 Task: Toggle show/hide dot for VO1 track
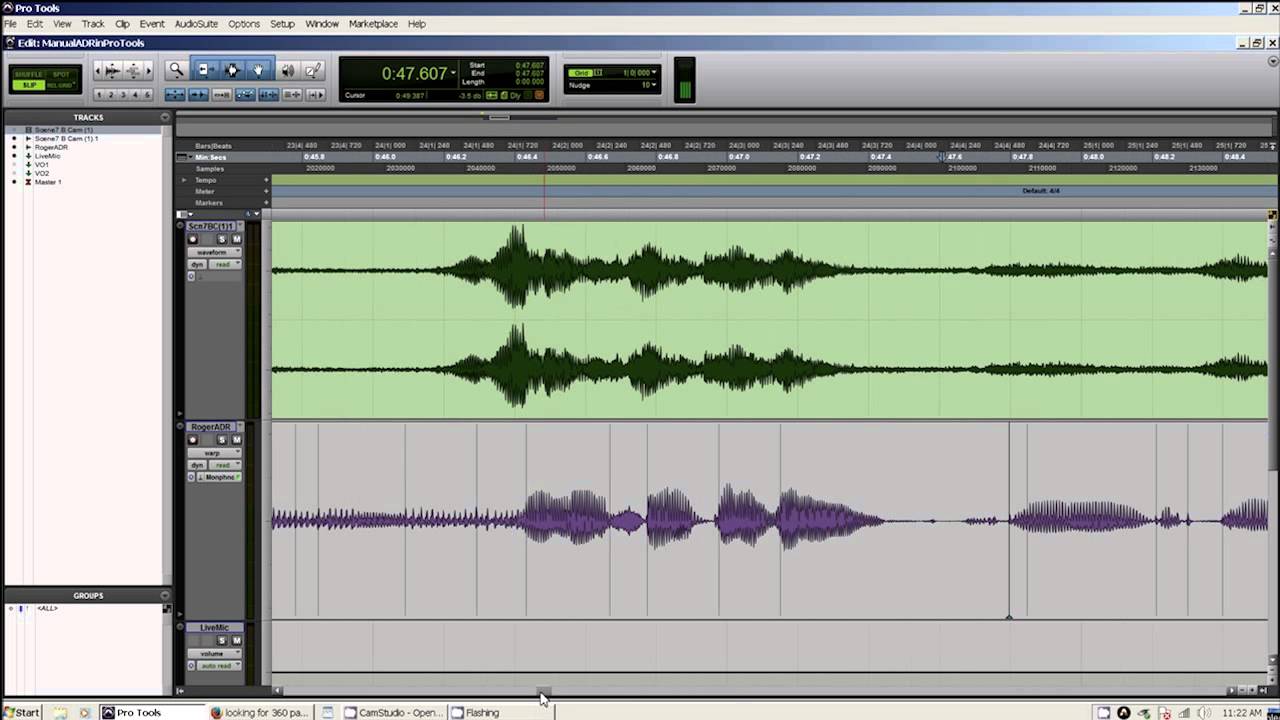[14, 164]
